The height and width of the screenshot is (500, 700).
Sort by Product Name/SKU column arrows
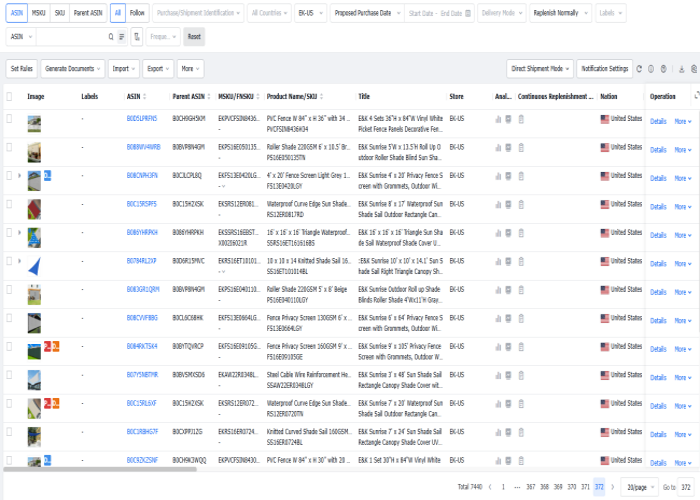click(x=321, y=96)
